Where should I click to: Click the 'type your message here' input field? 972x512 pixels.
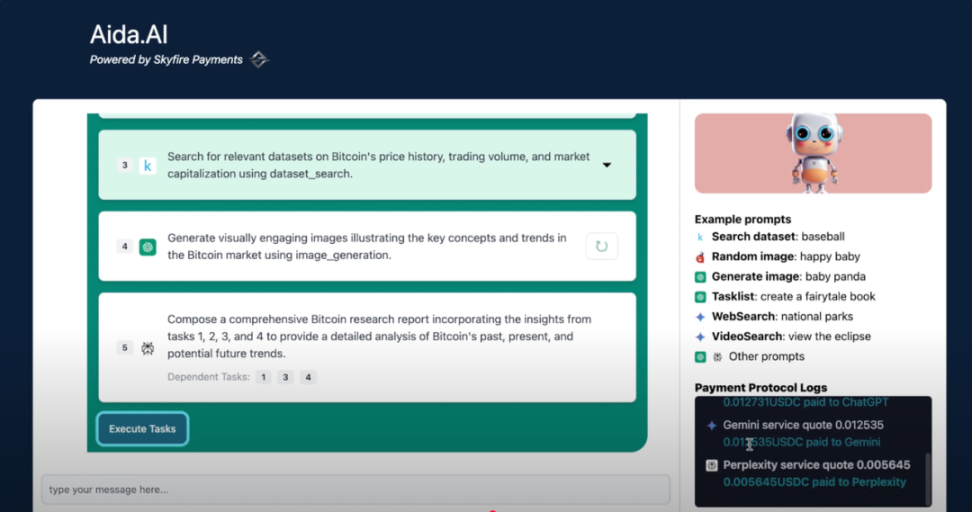coord(356,490)
